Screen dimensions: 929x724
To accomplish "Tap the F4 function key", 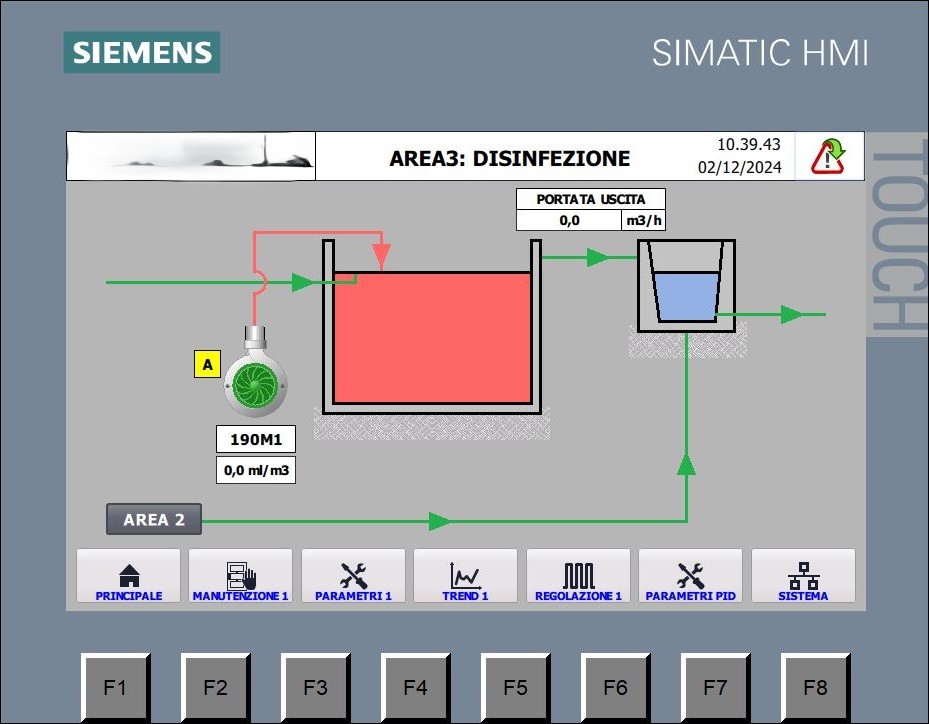I will pyautogui.click(x=415, y=687).
